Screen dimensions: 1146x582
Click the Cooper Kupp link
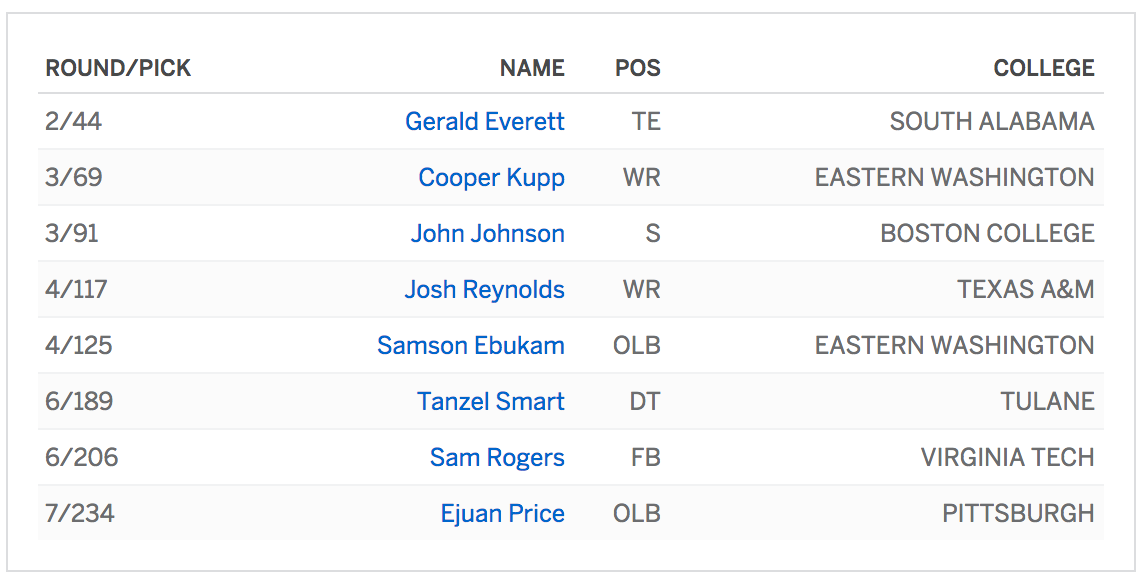pyautogui.click(x=491, y=178)
